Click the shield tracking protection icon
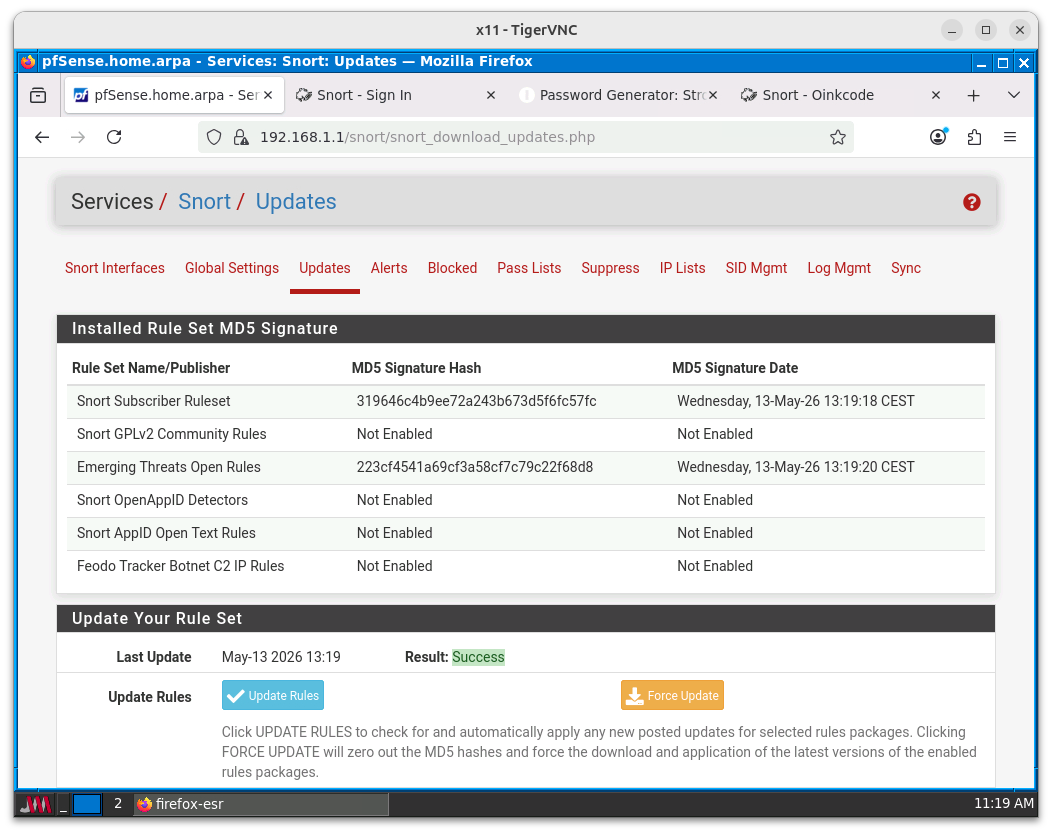 (214, 138)
